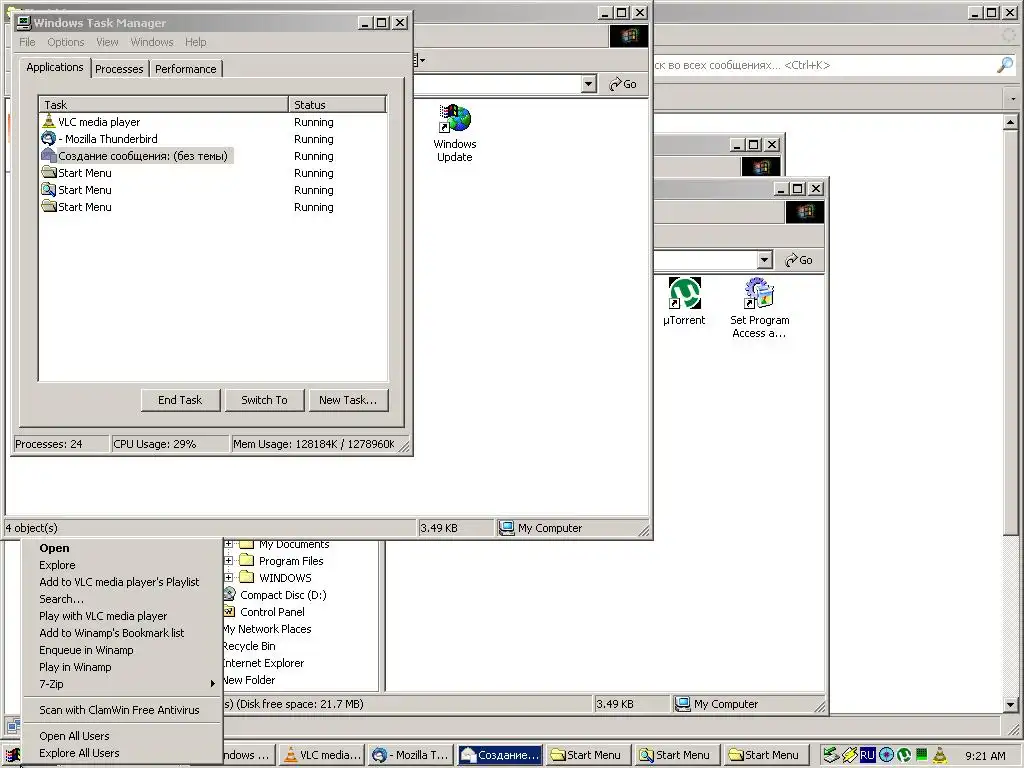Select the WINDOWS folder in tree

click(x=285, y=578)
